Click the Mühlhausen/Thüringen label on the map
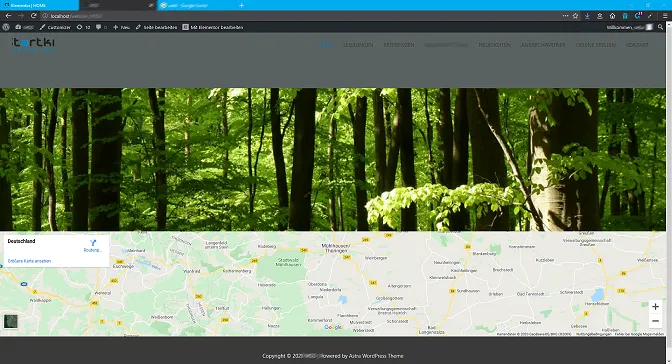The image size is (672, 364). pyautogui.click(x=336, y=248)
